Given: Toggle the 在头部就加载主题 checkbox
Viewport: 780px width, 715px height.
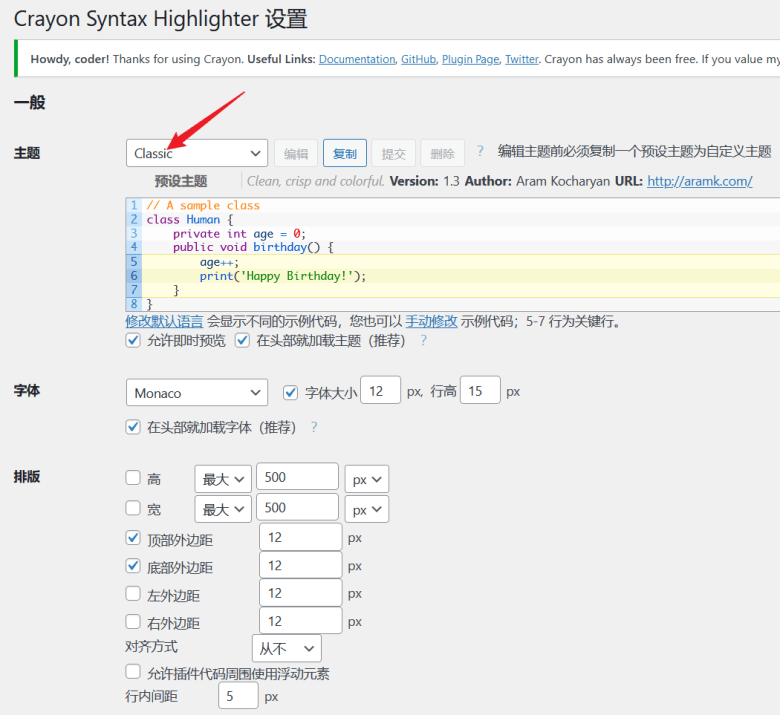Looking at the screenshot, I should point(242,340).
